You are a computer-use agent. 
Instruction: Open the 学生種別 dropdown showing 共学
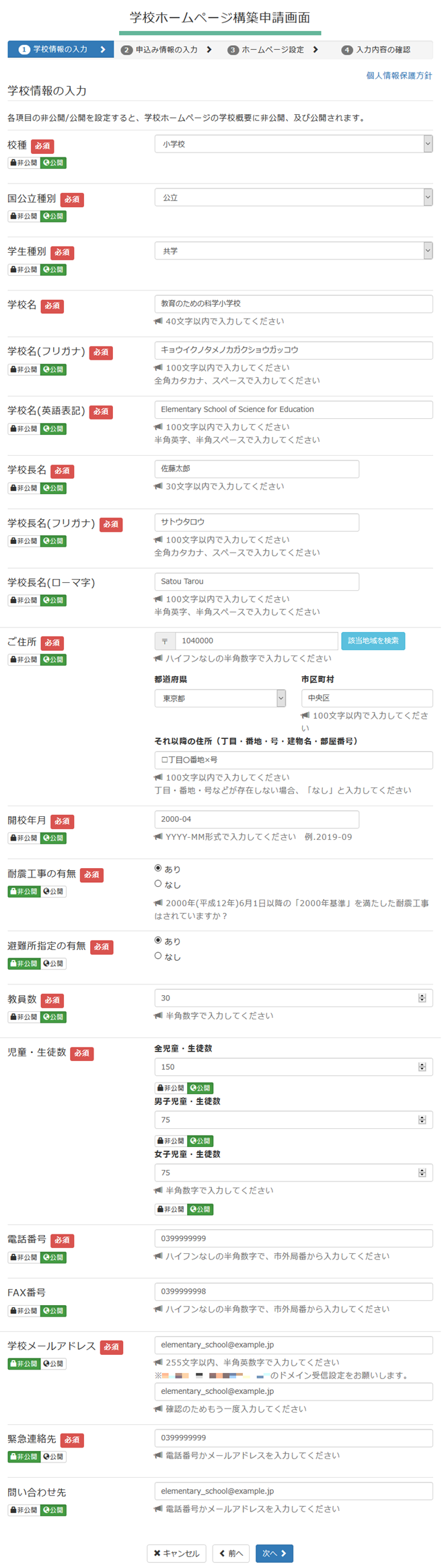293,251
